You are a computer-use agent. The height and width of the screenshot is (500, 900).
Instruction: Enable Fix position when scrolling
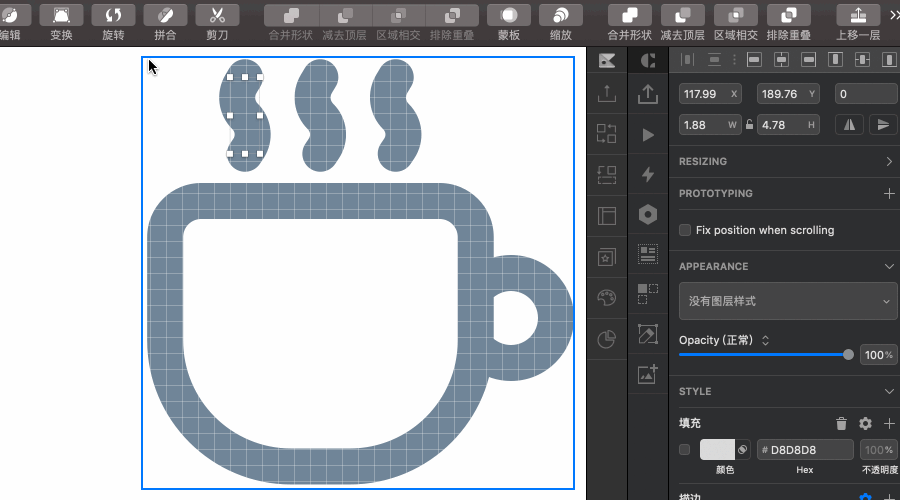[x=685, y=230]
